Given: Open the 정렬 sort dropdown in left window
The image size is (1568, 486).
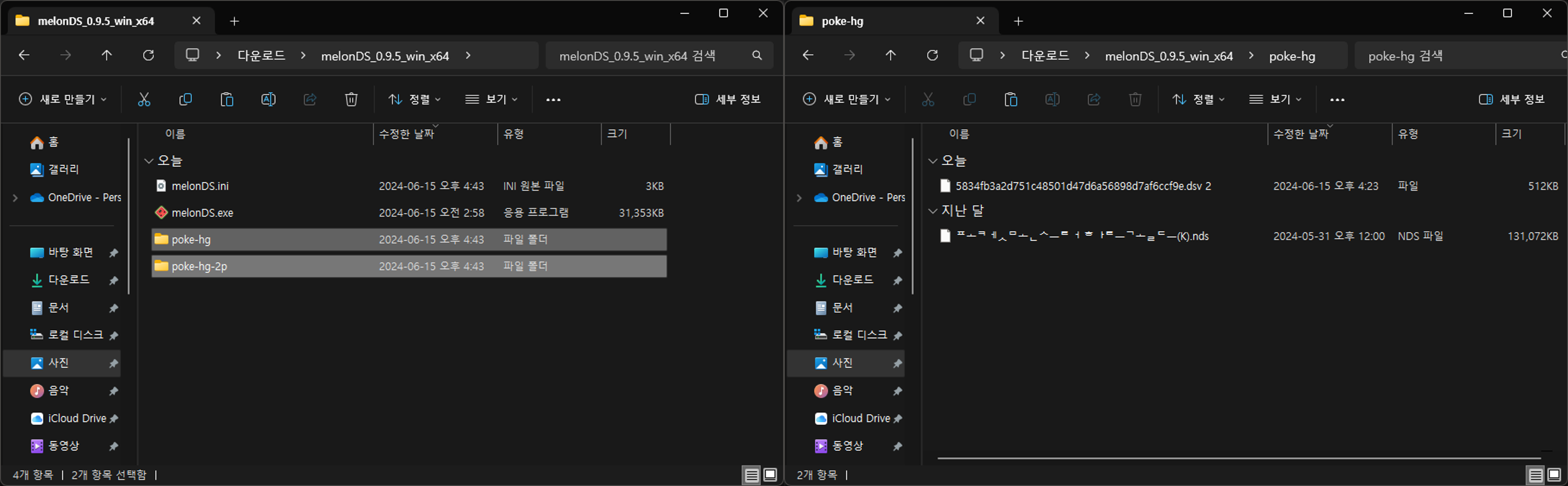Looking at the screenshot, I should [414, 100].
